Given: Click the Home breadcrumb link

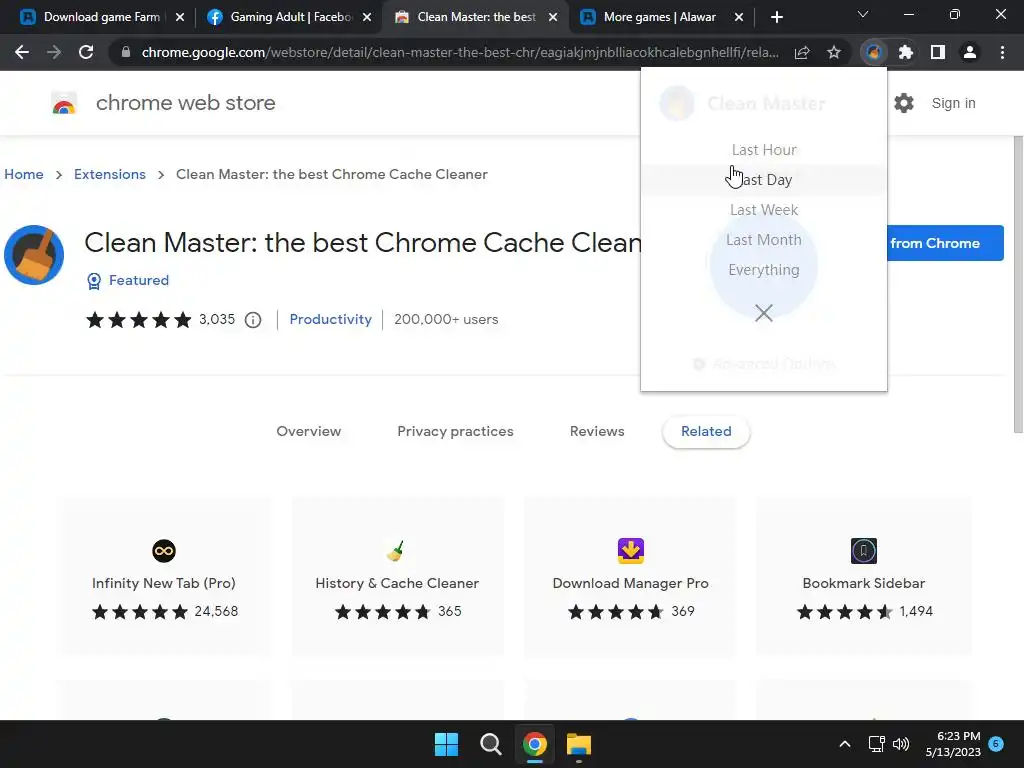Looking at the screenshot, I should click(x=24, y=174).
